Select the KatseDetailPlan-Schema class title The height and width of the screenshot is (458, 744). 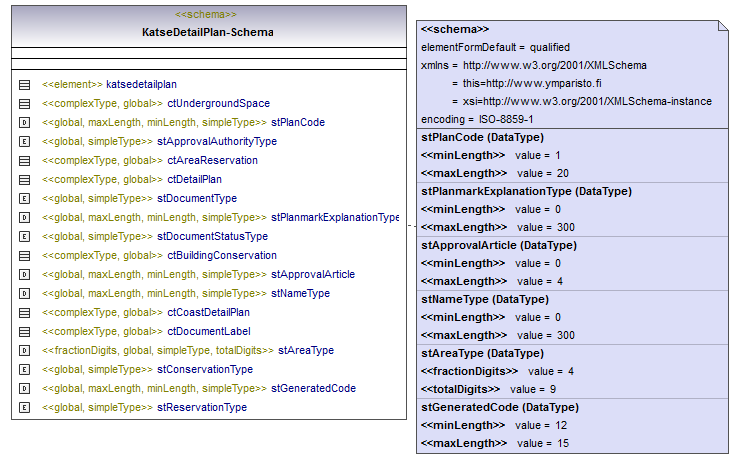[x=207, y=33]
